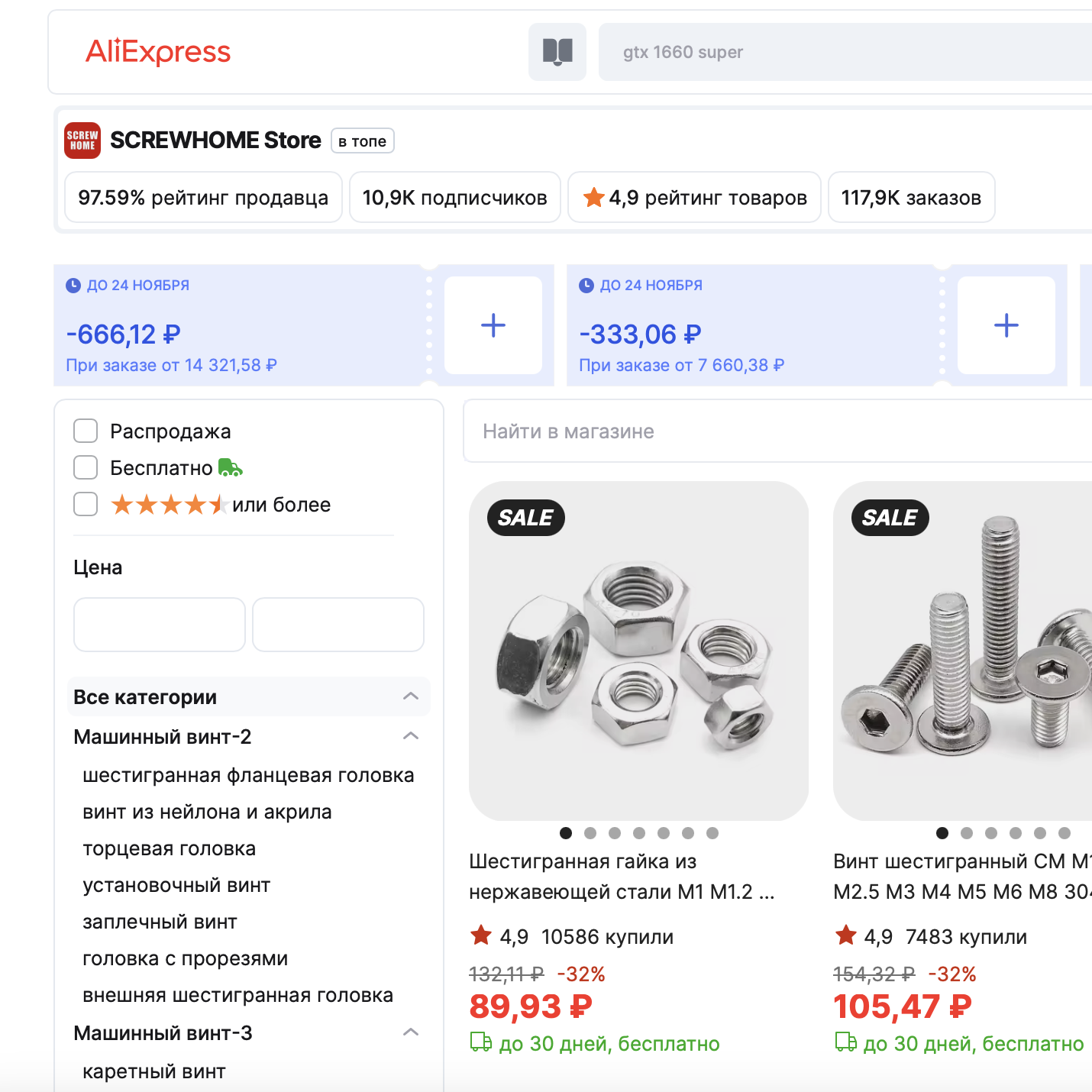Click the minimum price input field
Viewport: 1092px width, 1092px height.
pos(159,625)
